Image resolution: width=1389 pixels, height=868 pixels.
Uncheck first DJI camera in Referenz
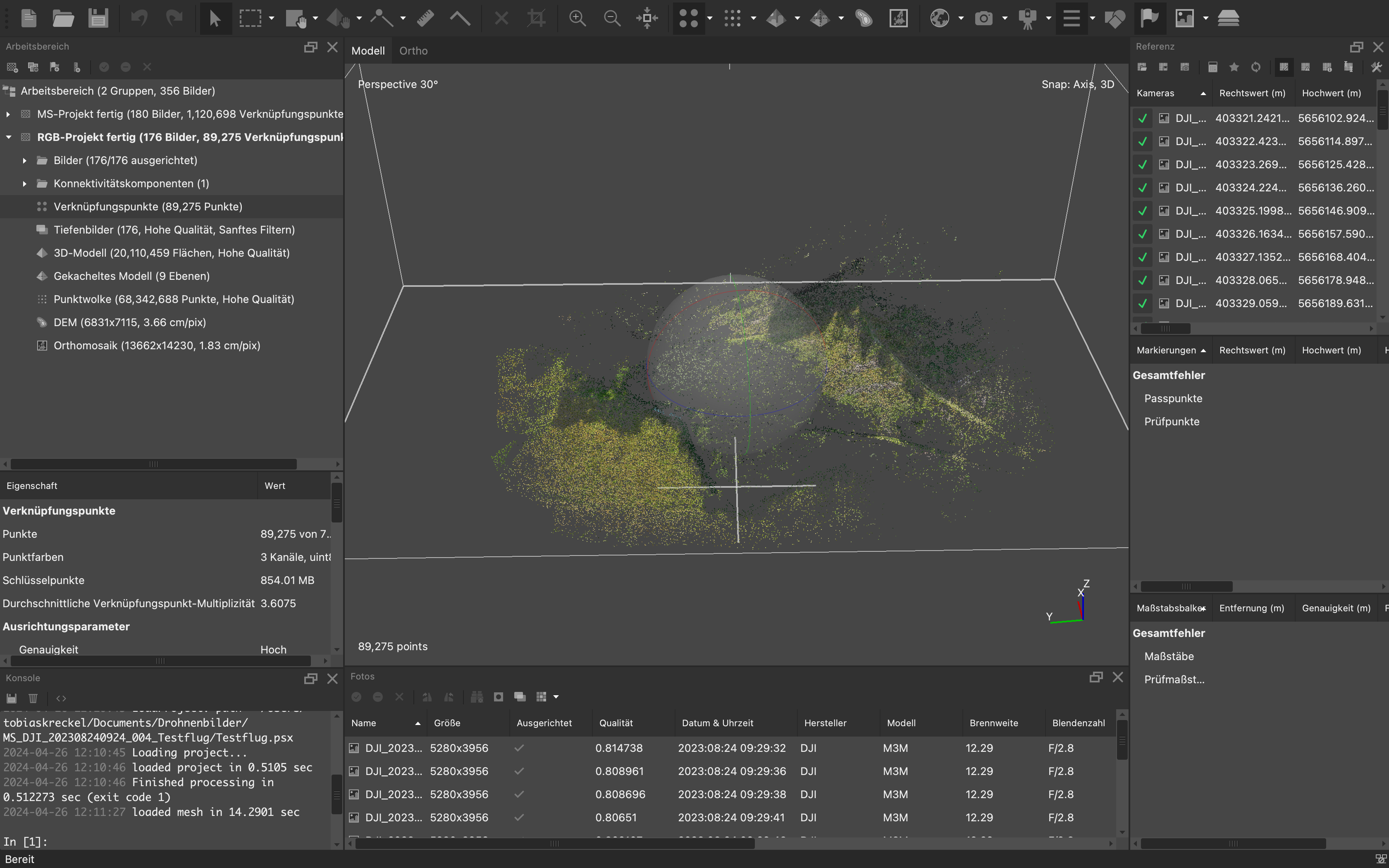coord(1142,118)
